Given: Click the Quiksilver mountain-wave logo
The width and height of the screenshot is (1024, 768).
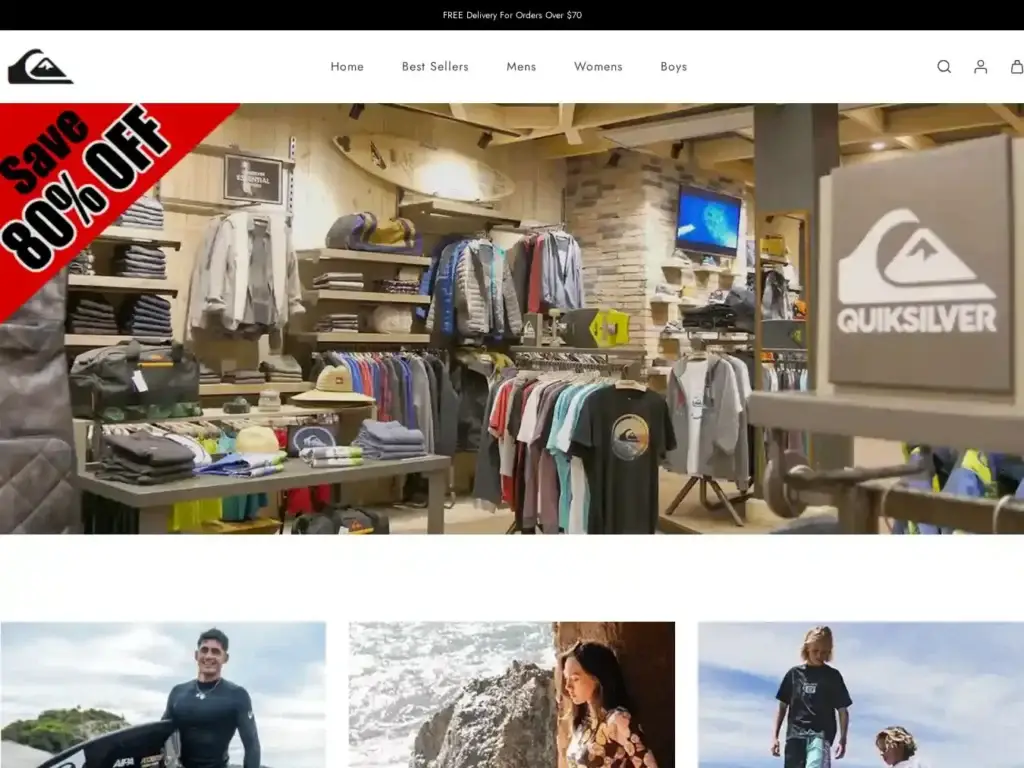Looking at the screenshot, I should point(42,66).
